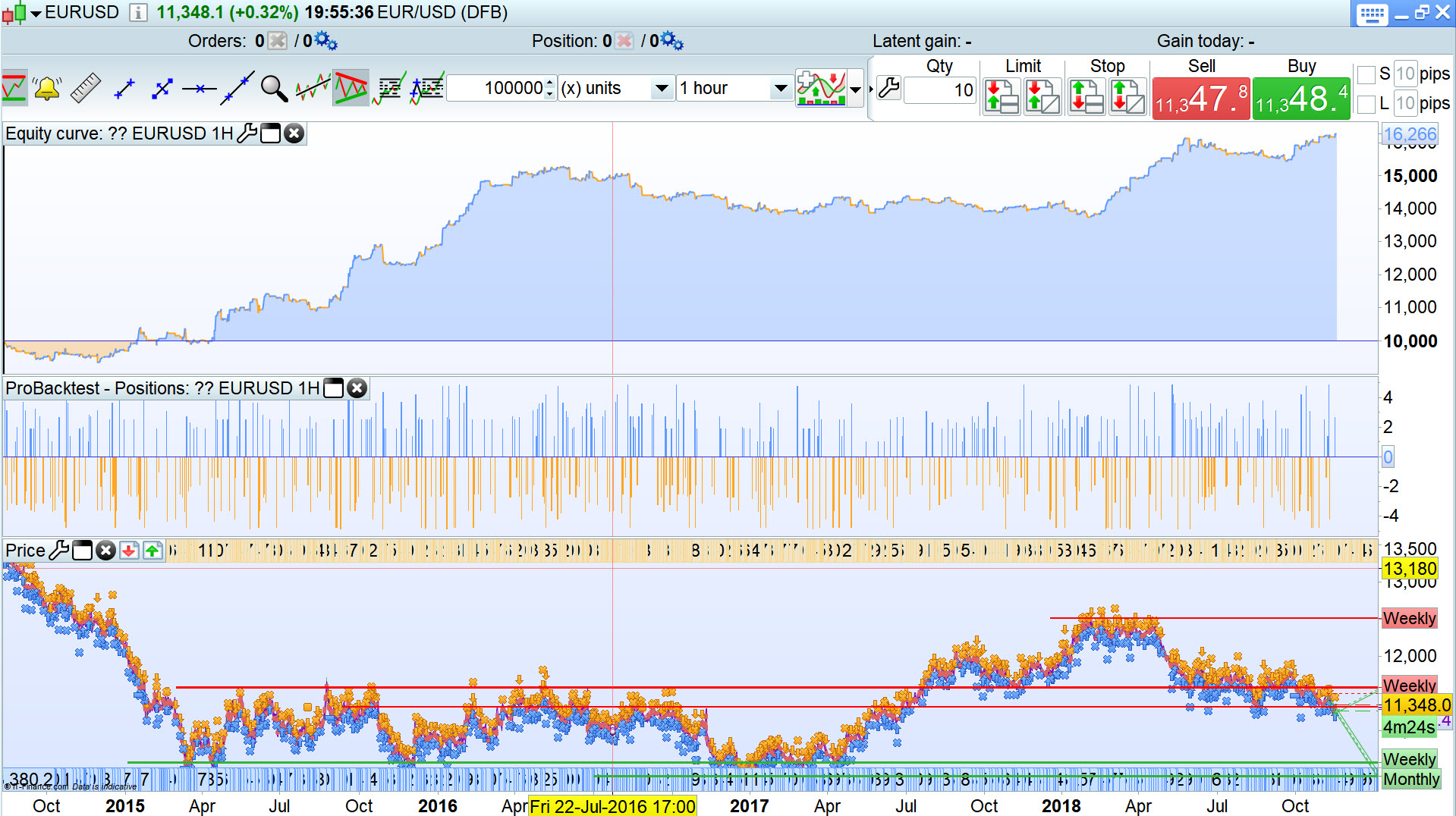Close the Equity curve panel
1456x816 pixels.
tap(294, 133)
